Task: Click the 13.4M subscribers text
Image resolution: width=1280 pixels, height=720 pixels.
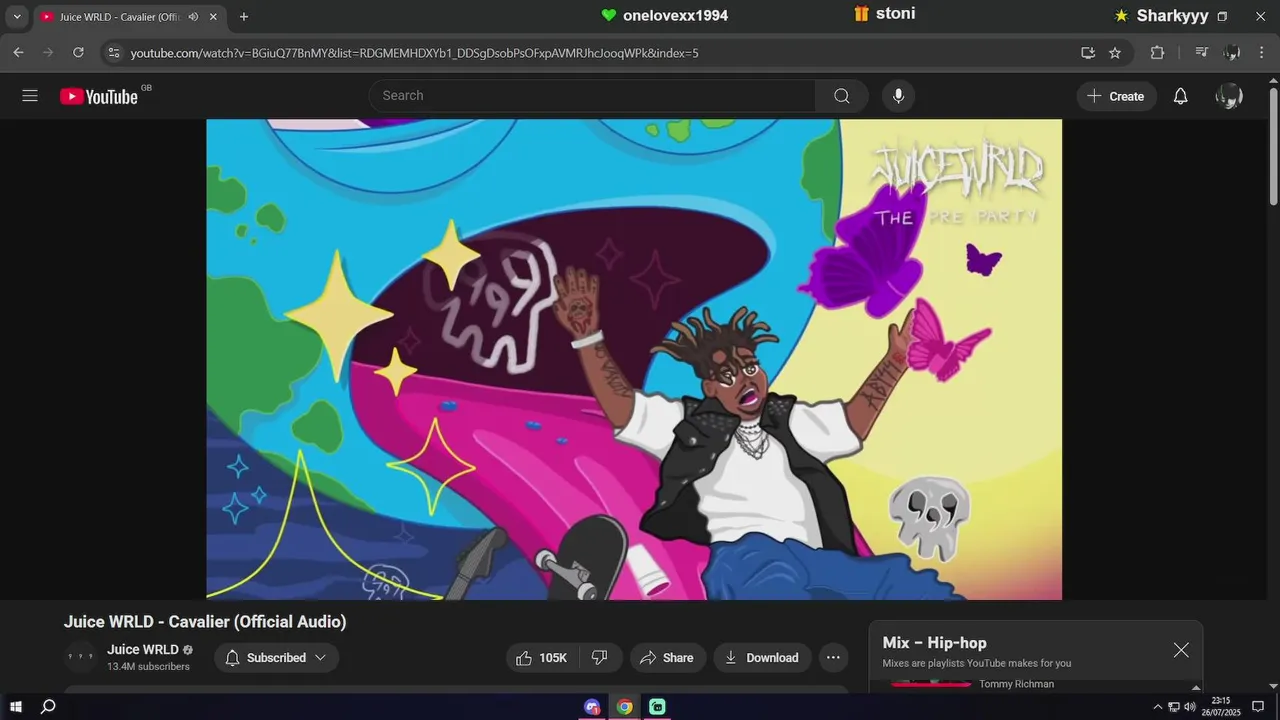Action: pyautogui.click(x=148, y=667)
